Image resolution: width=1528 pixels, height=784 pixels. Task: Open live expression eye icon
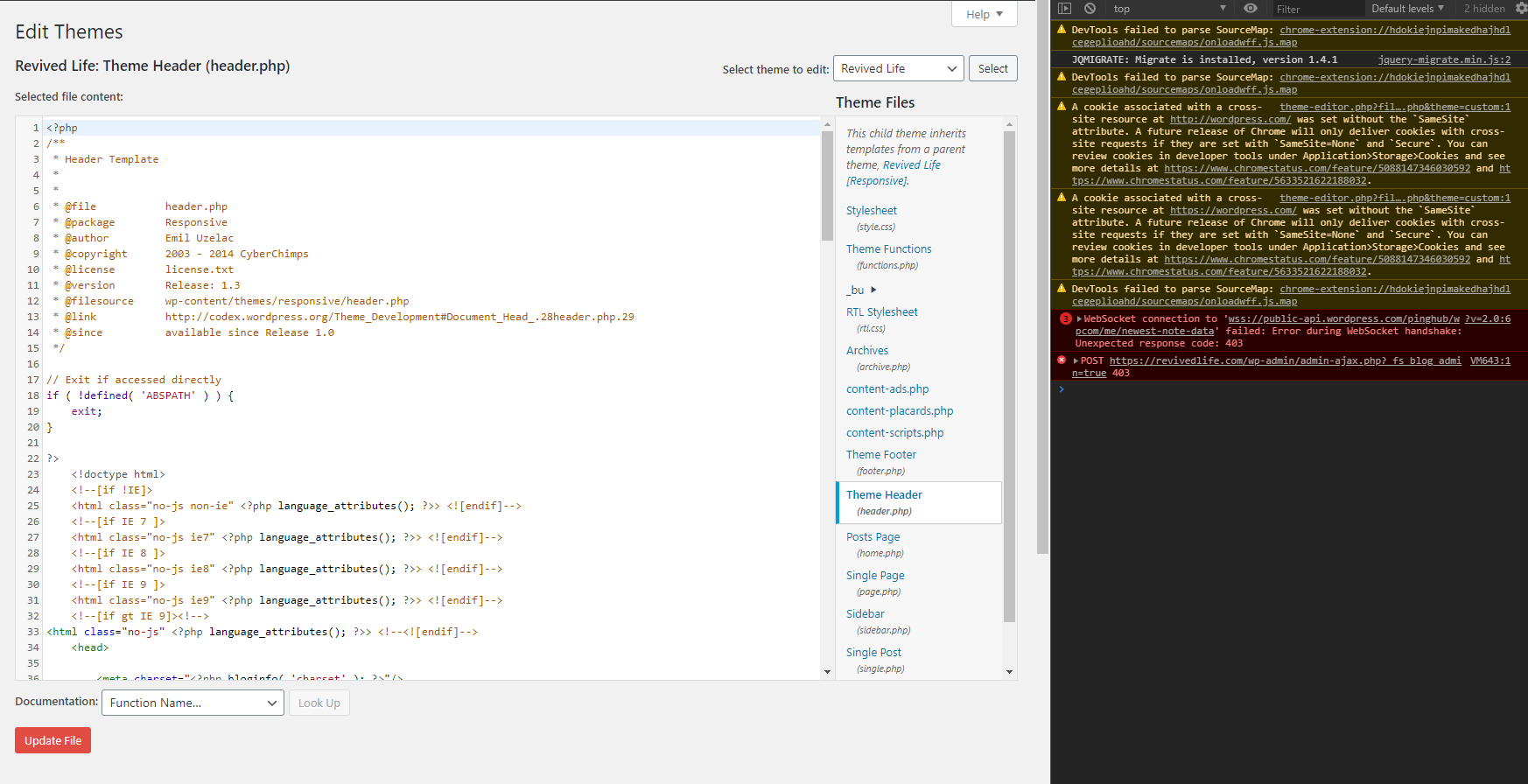coord(1251,9)
